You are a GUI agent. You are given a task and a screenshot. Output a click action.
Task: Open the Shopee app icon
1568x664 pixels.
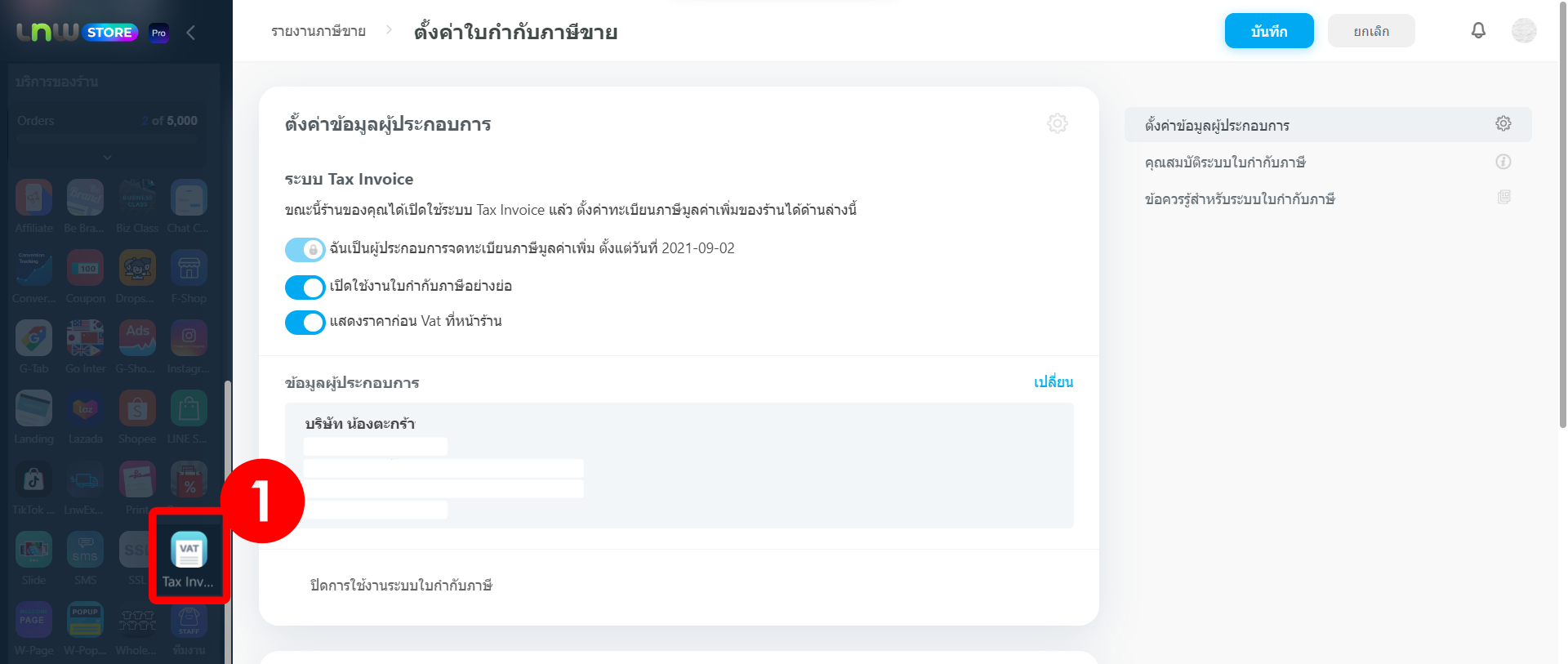pyautogui.click(x=137, y=409)
